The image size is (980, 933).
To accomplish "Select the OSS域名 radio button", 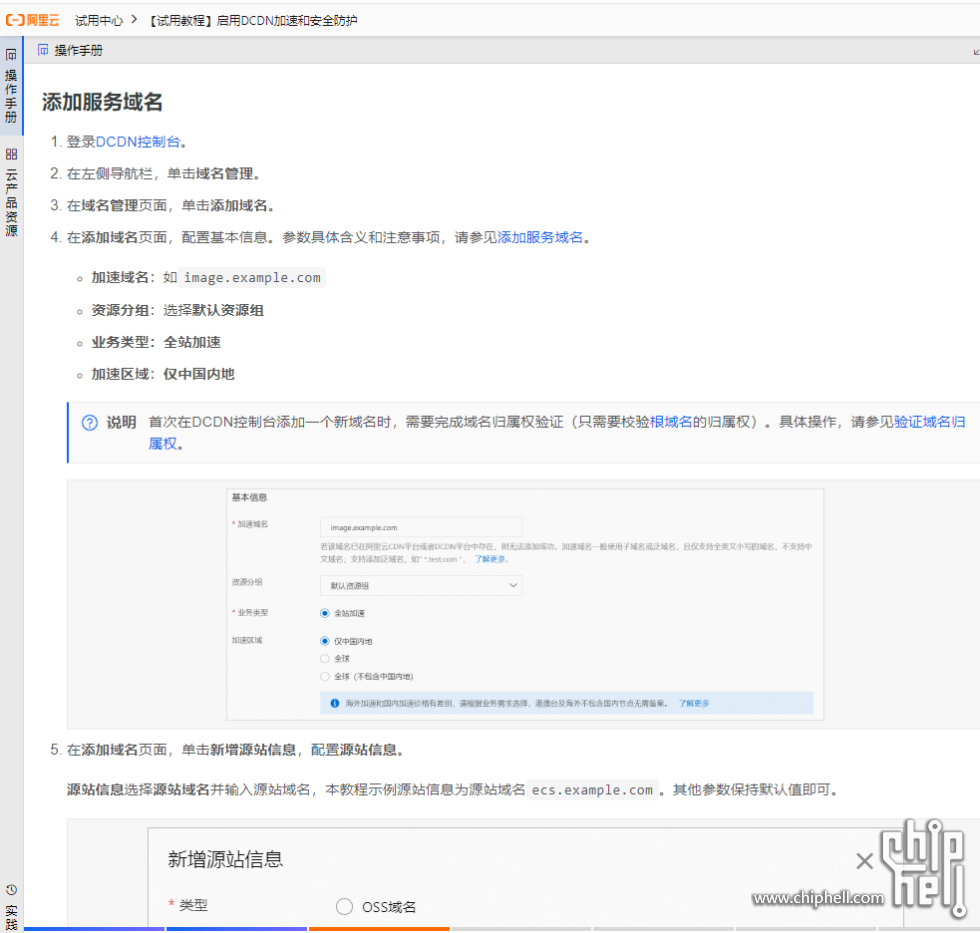I will (x=344, y=907).
